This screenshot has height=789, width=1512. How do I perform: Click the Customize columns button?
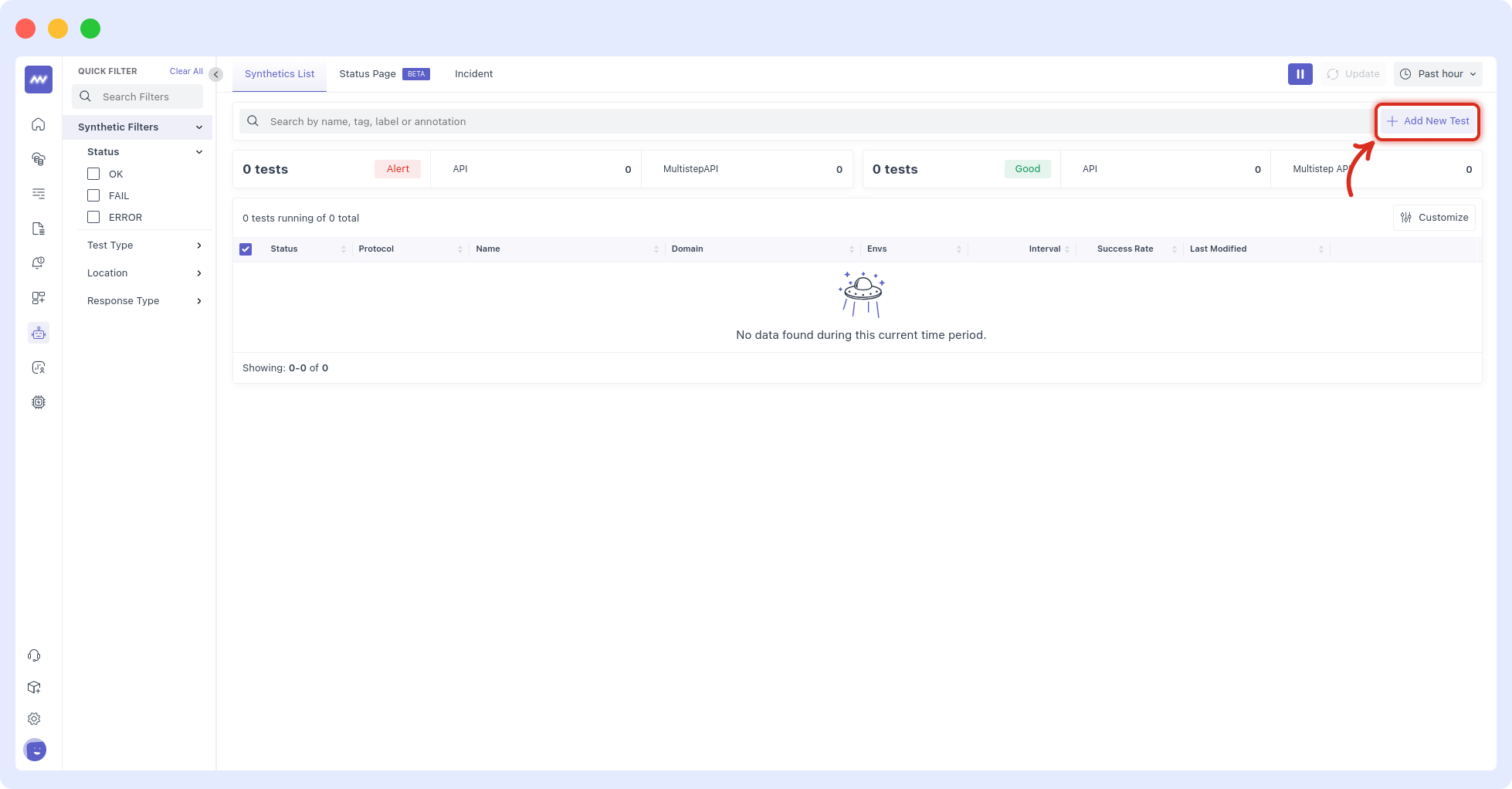[1434, 218]
